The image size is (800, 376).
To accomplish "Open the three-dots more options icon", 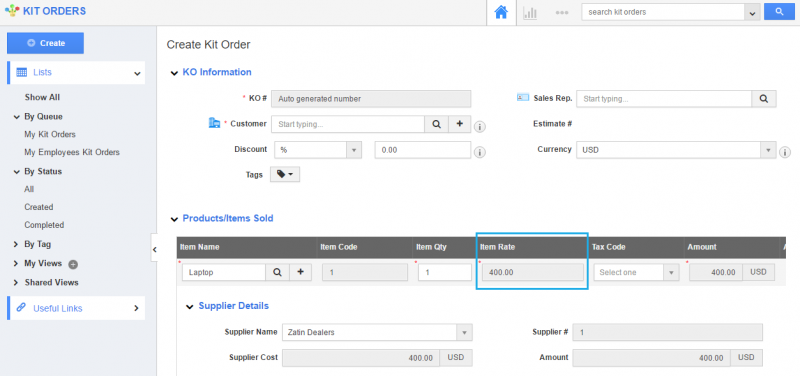I will (x=562, y=12).
